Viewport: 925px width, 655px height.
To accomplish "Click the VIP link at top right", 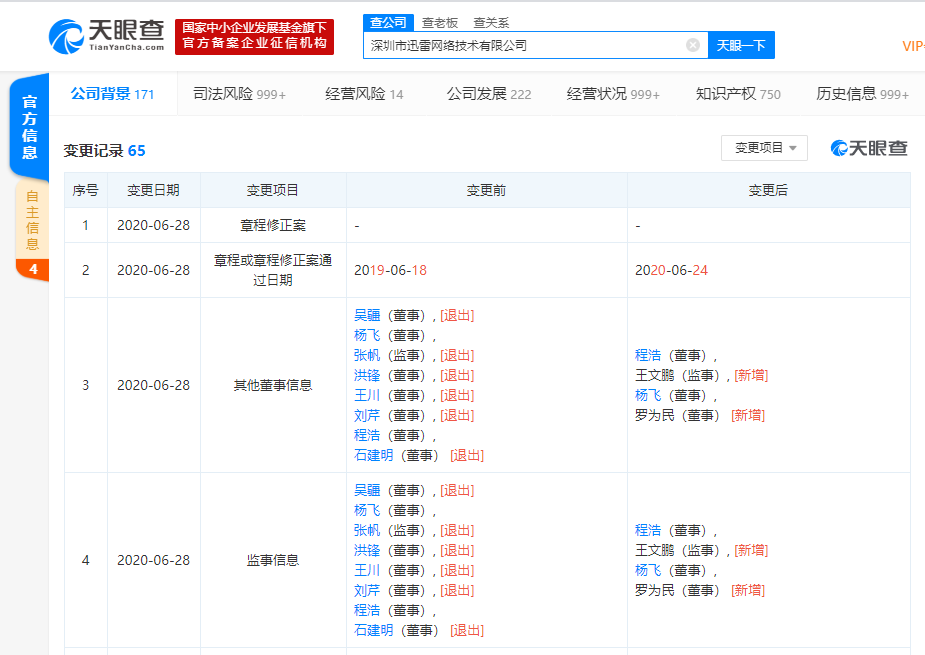I will (913, 46).
